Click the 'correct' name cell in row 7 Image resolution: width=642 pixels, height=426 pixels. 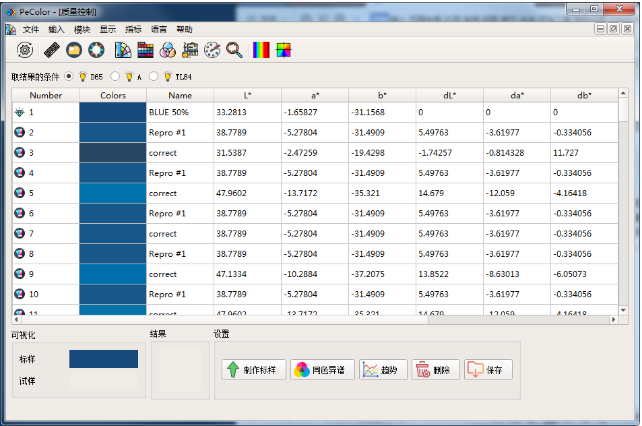[180, 233]
